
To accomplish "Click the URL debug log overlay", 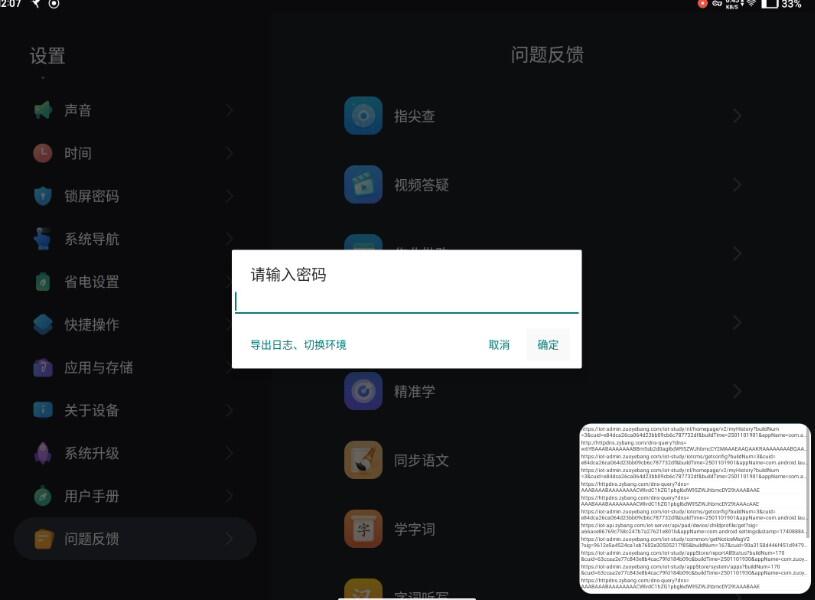I will coord(694,508).
